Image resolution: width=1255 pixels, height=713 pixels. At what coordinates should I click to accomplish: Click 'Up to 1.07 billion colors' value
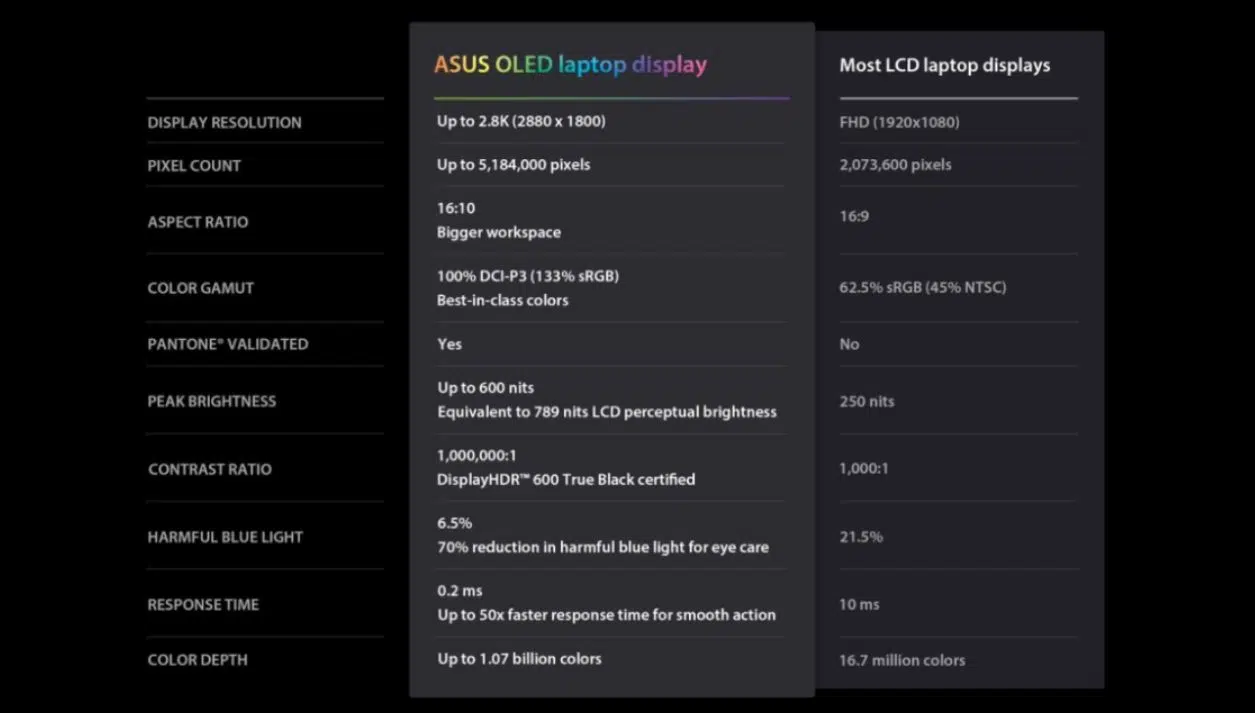point(519,659)
